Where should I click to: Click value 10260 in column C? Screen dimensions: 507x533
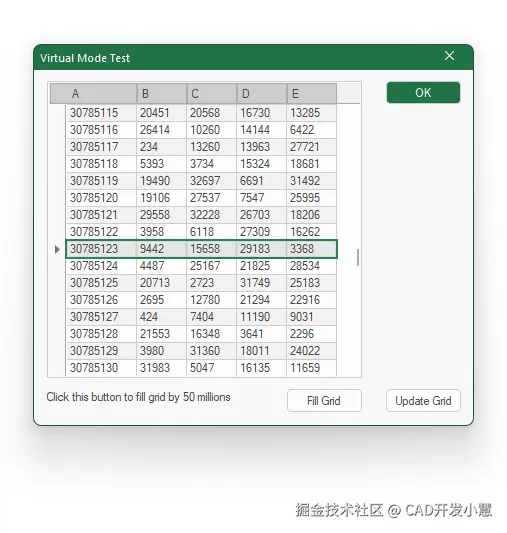point(211,130)
